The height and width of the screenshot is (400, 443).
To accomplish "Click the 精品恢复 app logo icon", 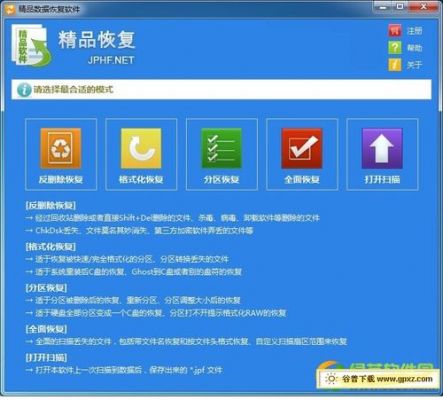I will pyautogui.click(x=31, y=45).
